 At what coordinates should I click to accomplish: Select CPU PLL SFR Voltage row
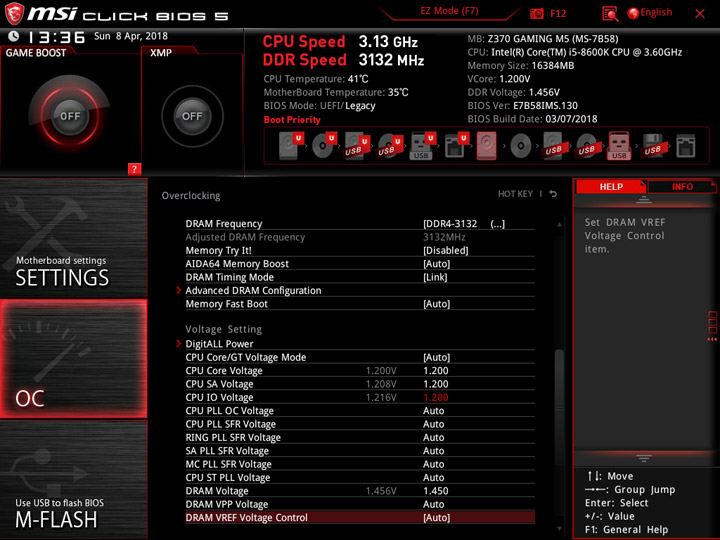pyautogui.click(x=360, y=424)
